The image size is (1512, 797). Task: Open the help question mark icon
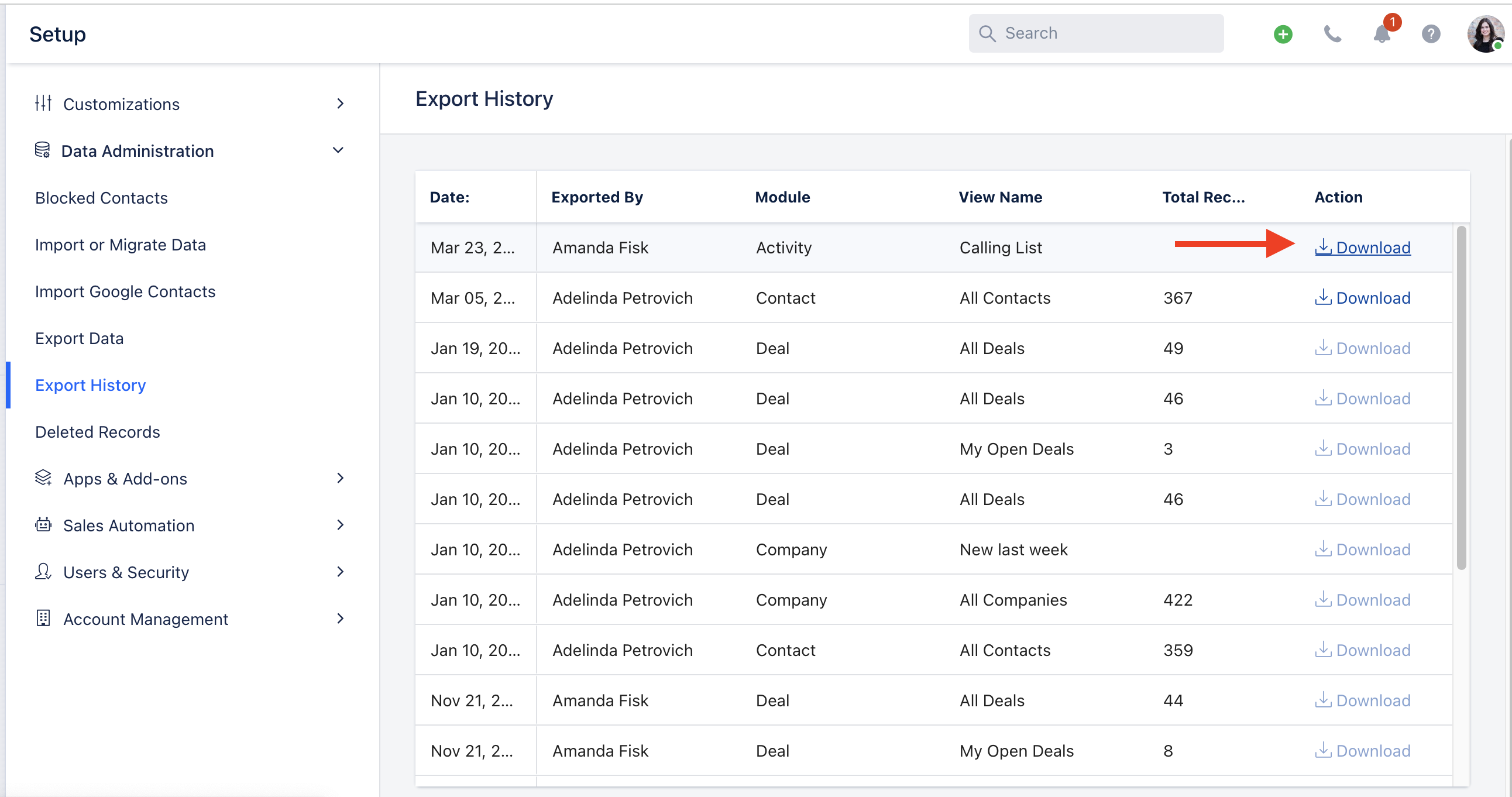[x=1431, y=34]
